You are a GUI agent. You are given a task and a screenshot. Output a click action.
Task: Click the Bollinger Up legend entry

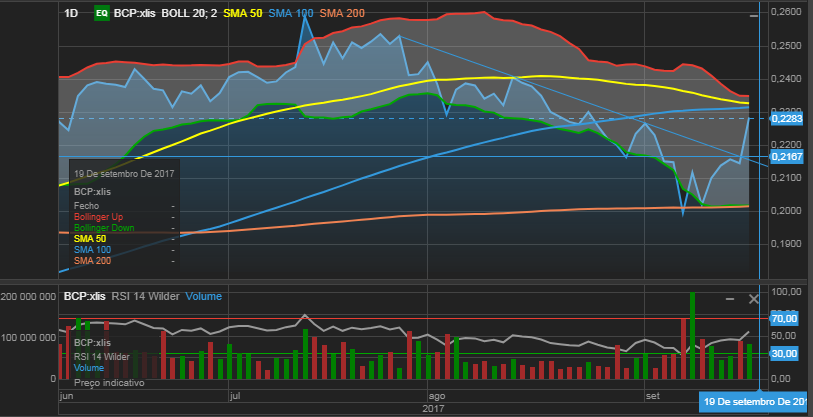click(x=99, y=217)
